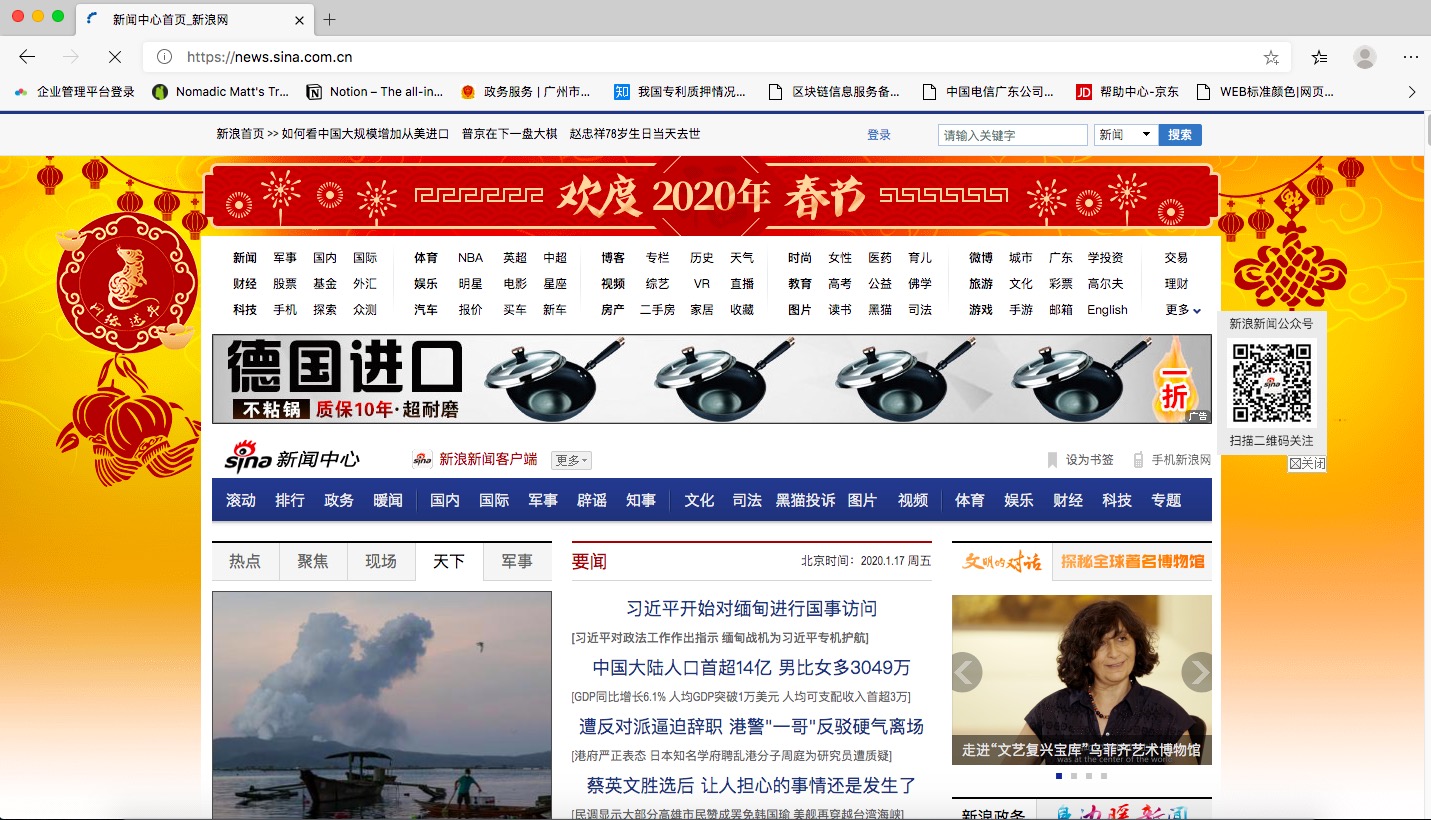
Task: Click the 登录 login link
Action: click(879, 135)
